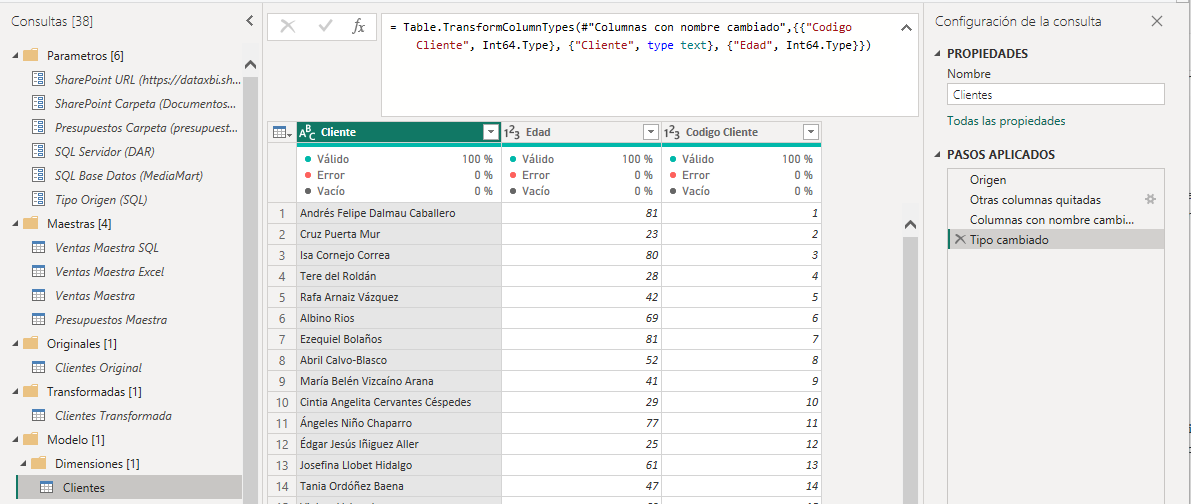1191x504 pixels.
Task: Click the ABC type icon of Cliente column
Action: click(x=307, y=132)
